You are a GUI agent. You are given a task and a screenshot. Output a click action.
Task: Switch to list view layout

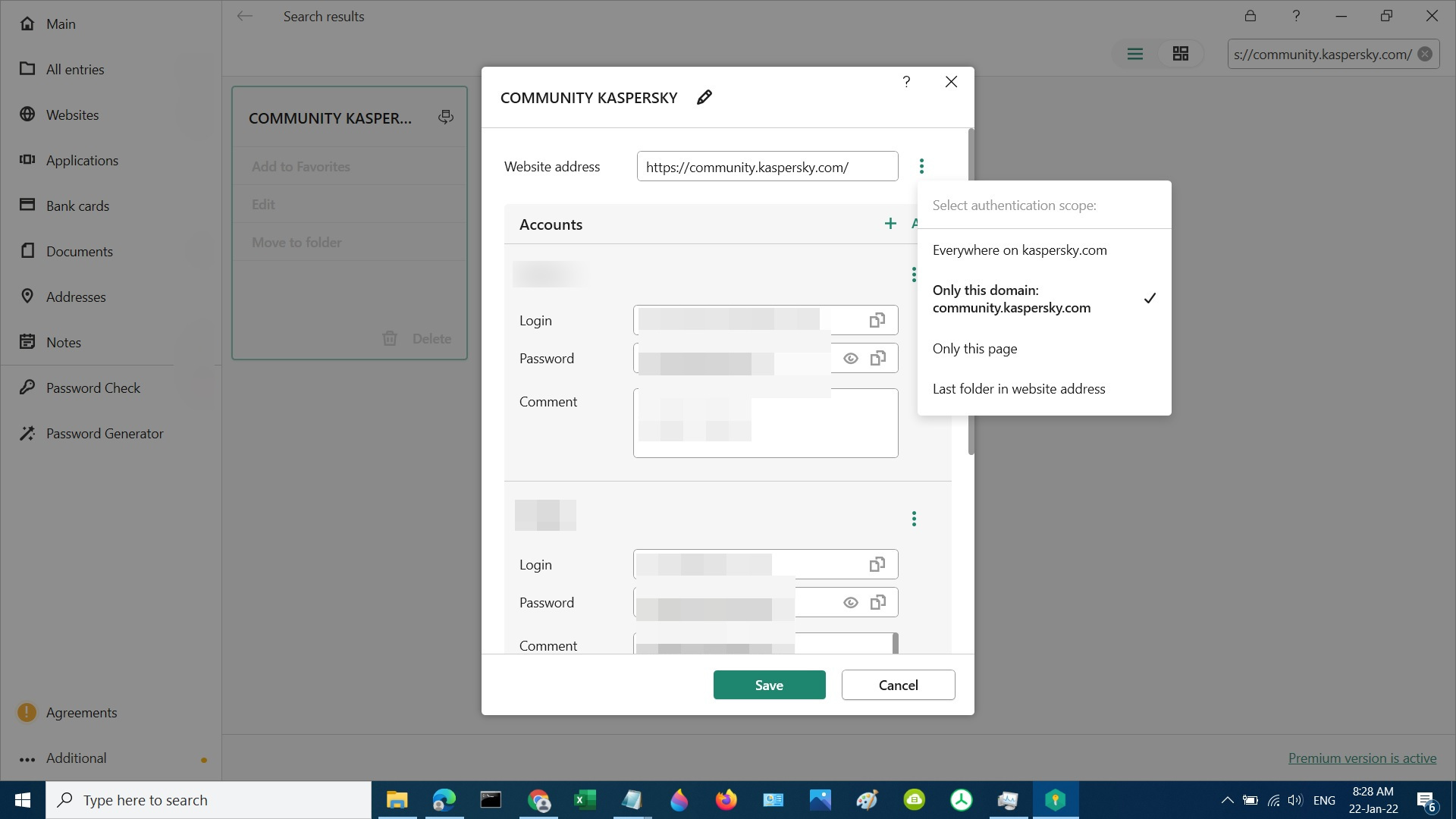click(x=1135, y=54)
